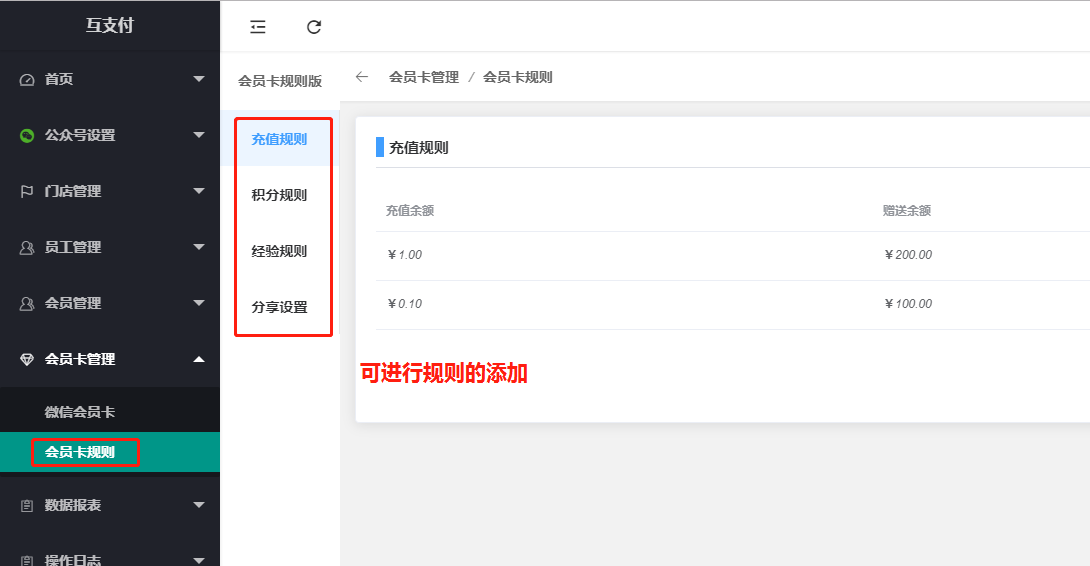Switch to the 经验规则 tab
The image size is (1090, 566).
(279, 251)
